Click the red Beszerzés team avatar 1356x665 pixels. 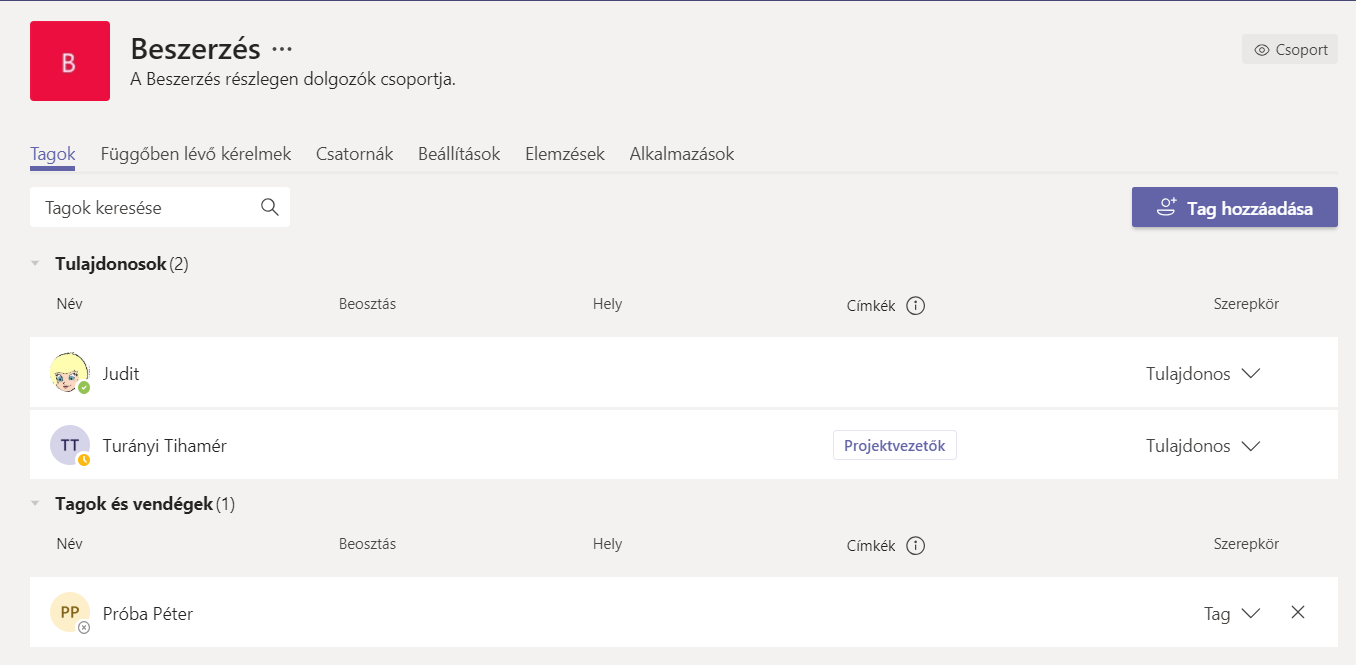[x=69, y=61]
